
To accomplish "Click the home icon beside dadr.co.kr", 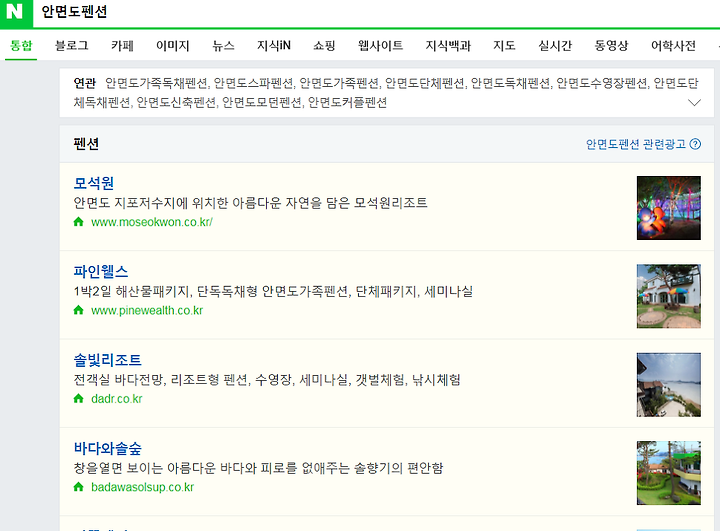I will pos(79,398).
